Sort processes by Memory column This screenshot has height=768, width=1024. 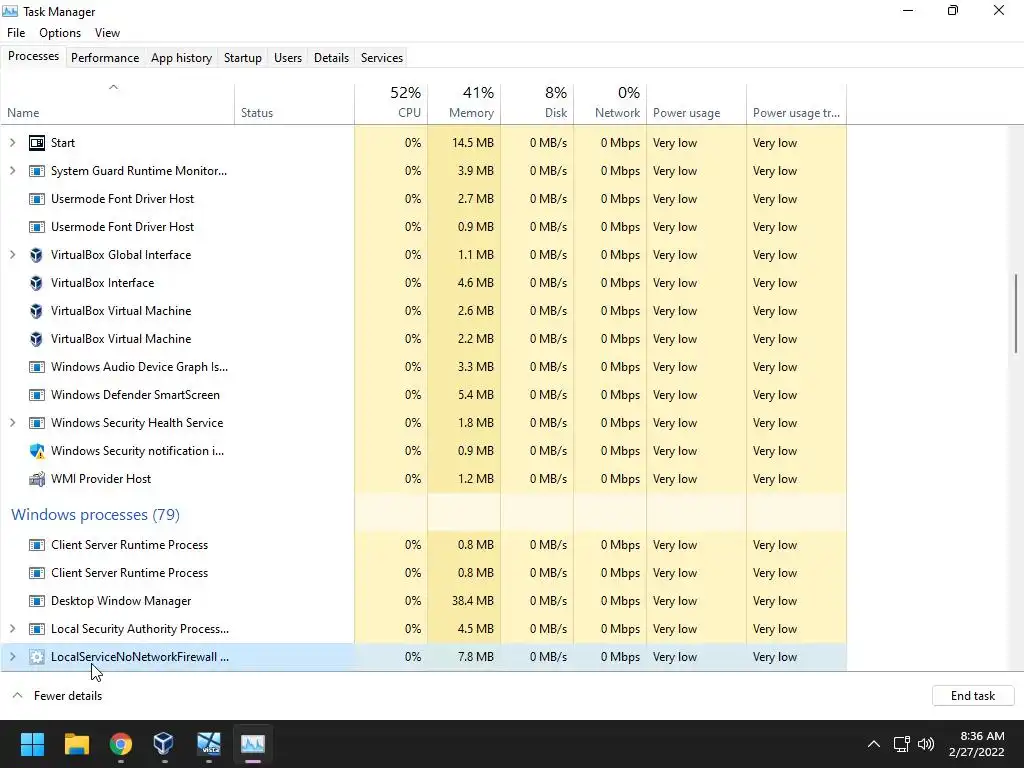tap(464, 104)
